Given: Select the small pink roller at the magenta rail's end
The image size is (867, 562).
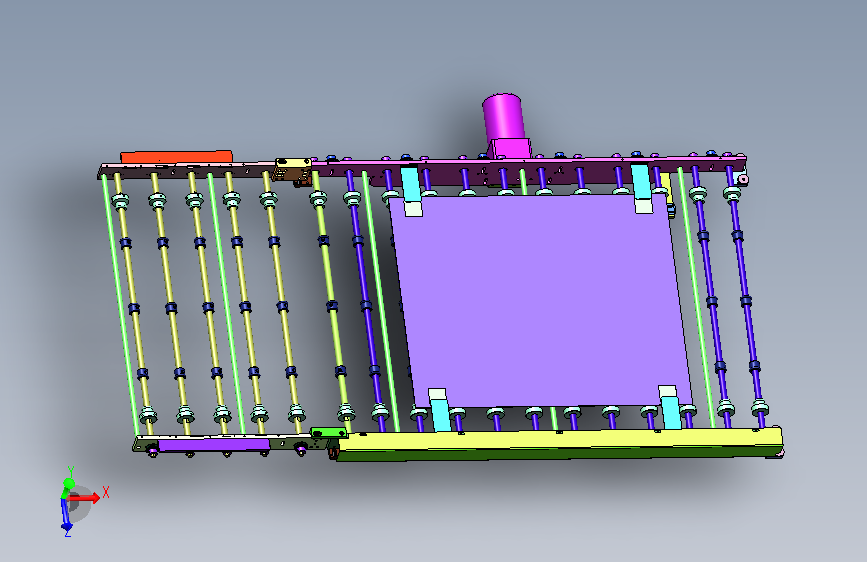Looking at the screenshot, I should coord(743,179).
